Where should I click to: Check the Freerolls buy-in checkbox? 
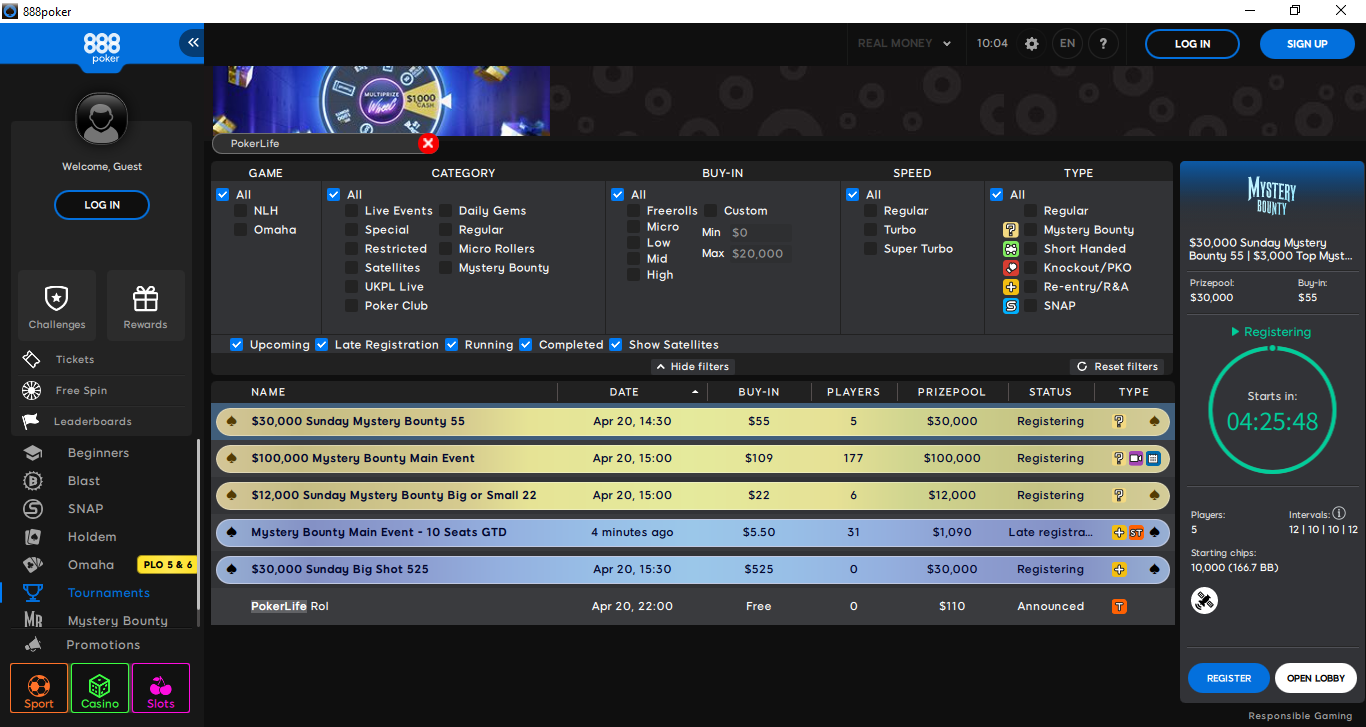[634, 211]
